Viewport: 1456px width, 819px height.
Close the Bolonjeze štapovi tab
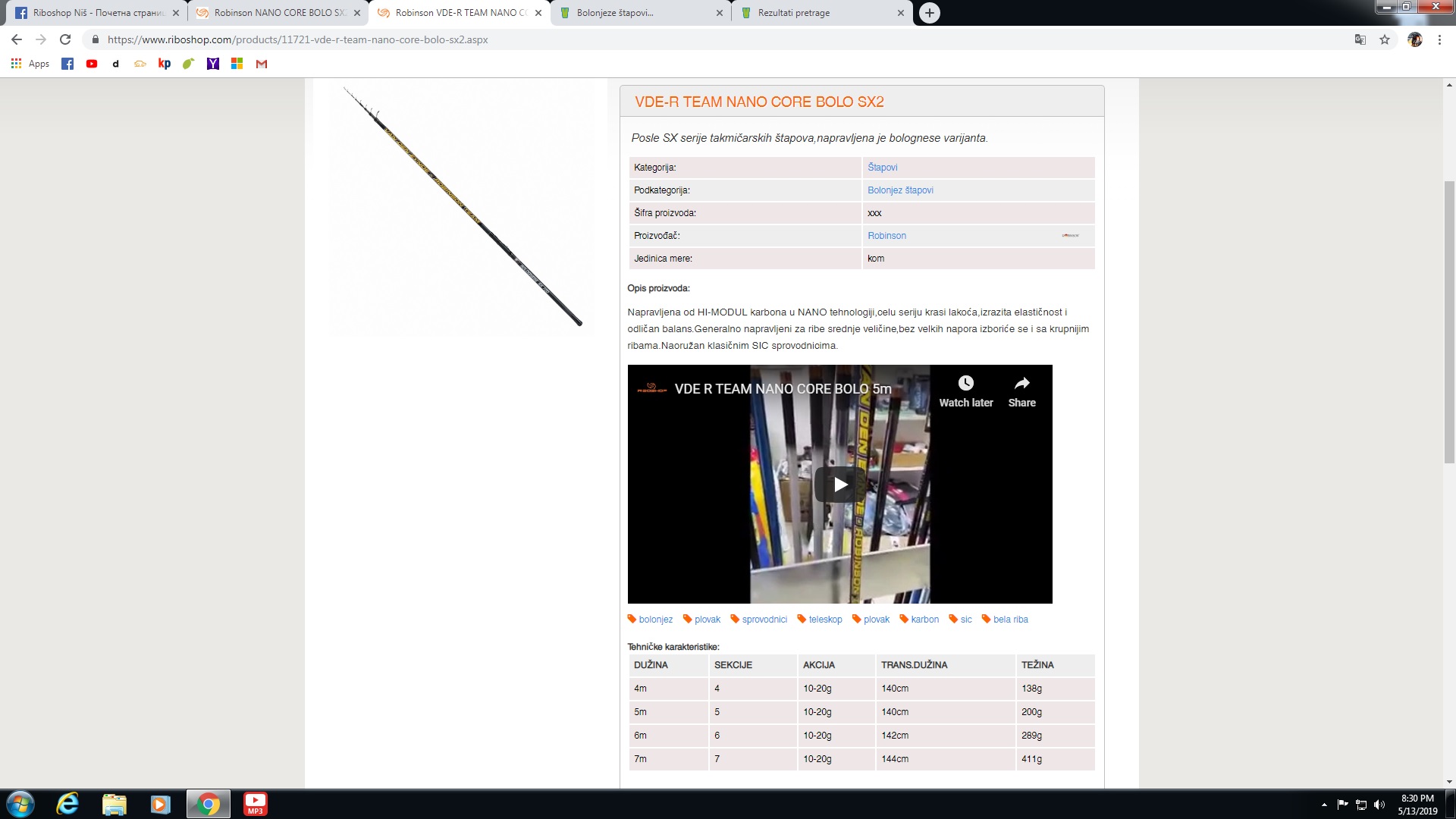click(x=720, y=13)
